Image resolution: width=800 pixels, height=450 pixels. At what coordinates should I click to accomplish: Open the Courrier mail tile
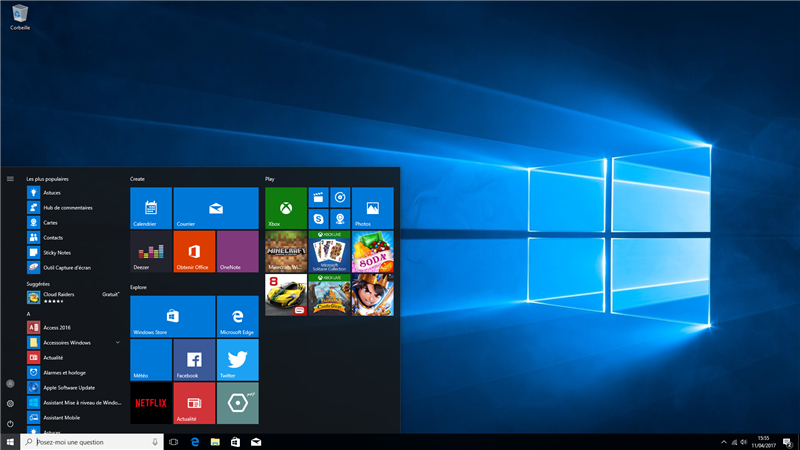tap(216, 208)
